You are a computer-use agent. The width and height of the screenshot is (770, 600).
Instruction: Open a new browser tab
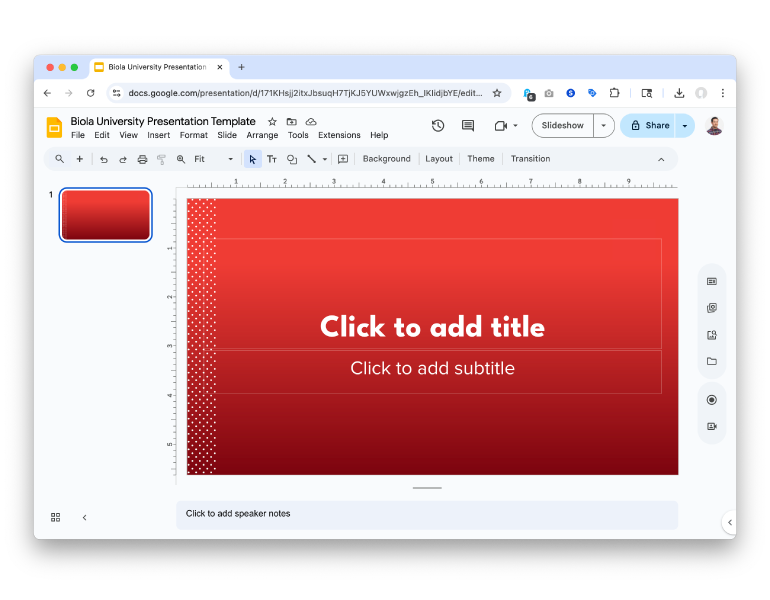(241, 67)
